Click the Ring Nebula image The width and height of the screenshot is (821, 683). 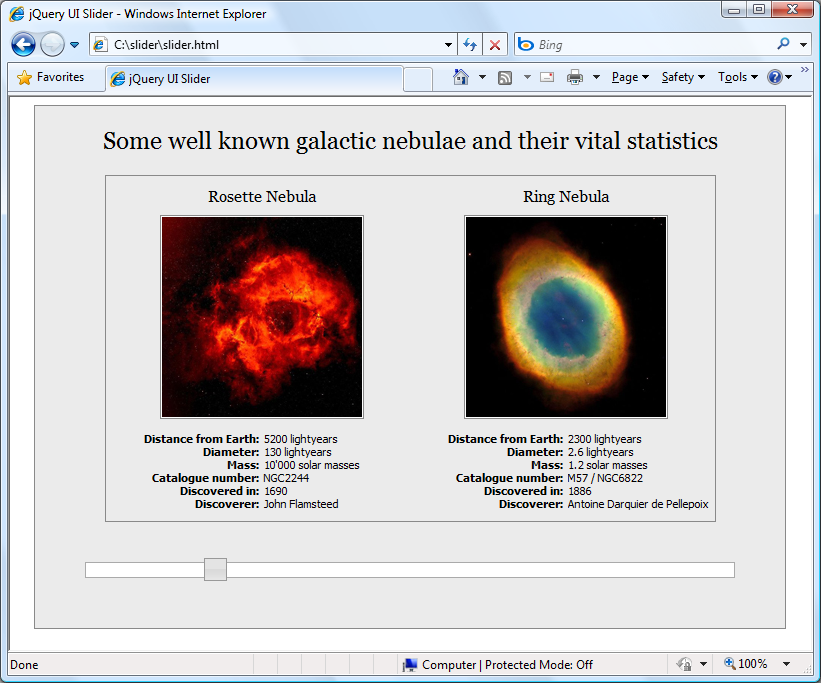(x=566, y=317)
